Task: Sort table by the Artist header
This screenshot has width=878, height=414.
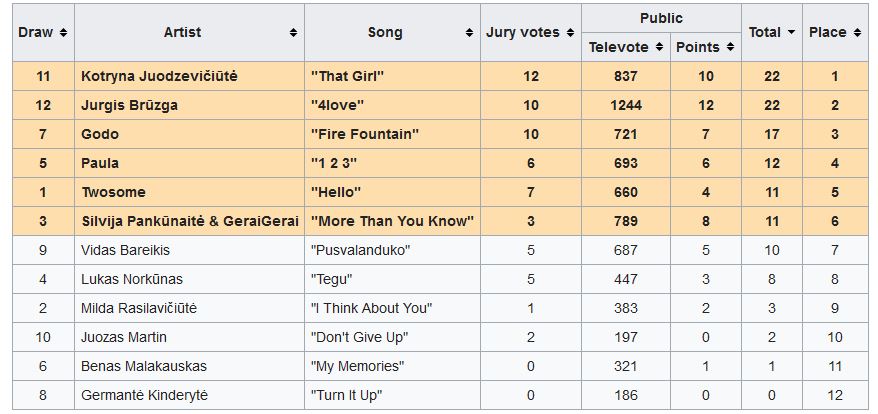Action: click(182, 32)
